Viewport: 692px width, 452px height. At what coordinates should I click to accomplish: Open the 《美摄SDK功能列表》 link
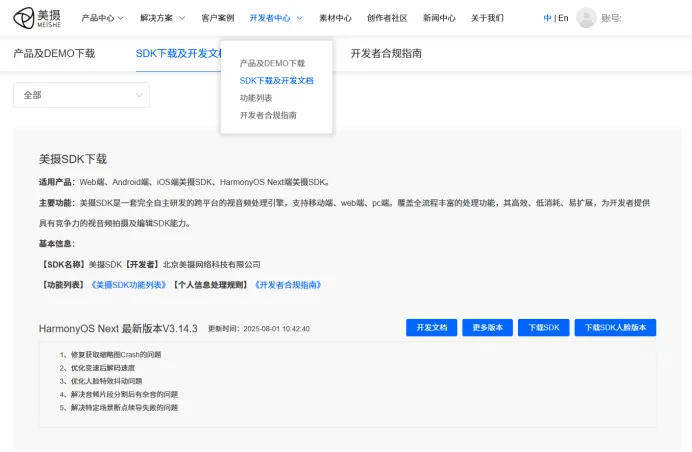coord(128,284)
